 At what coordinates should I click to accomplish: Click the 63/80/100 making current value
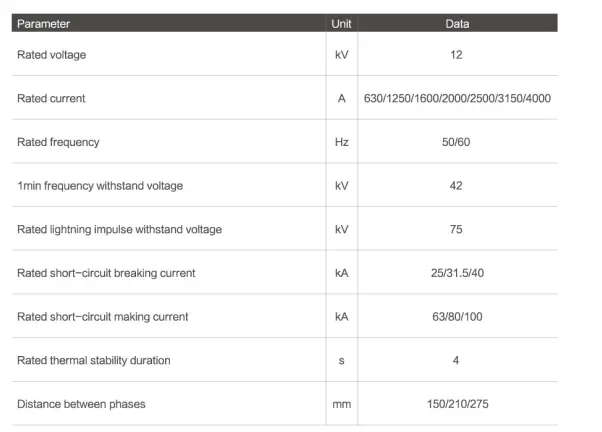pos(456,317)
